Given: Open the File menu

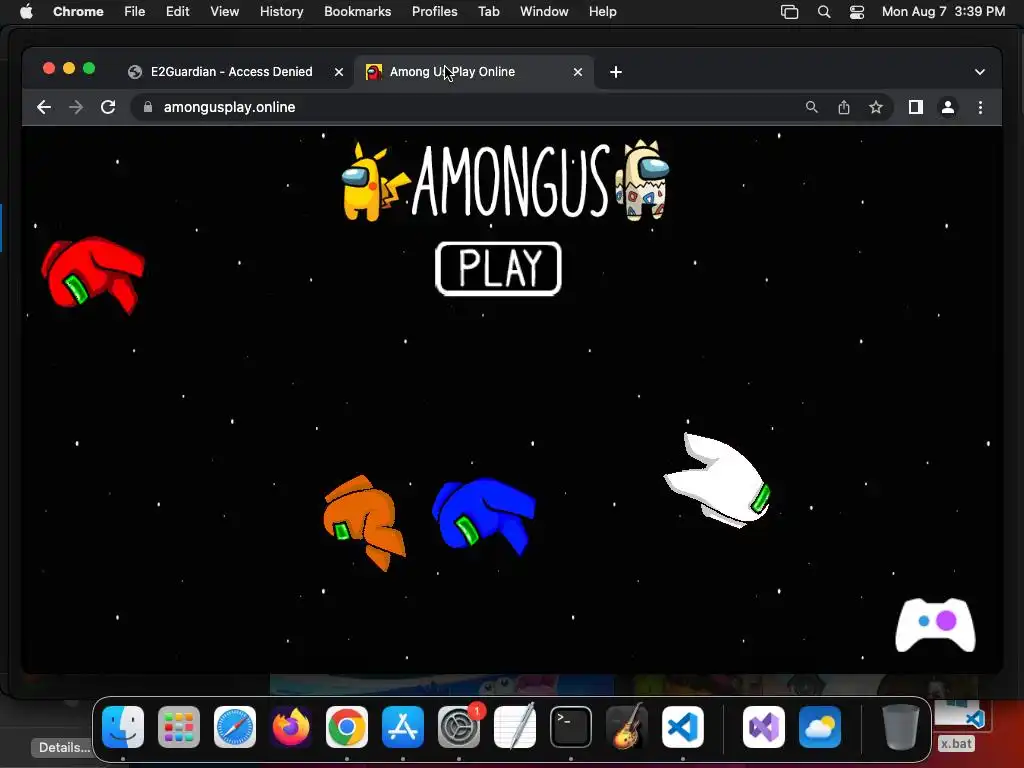Looking at the screenshot, I should pos(135,12).
